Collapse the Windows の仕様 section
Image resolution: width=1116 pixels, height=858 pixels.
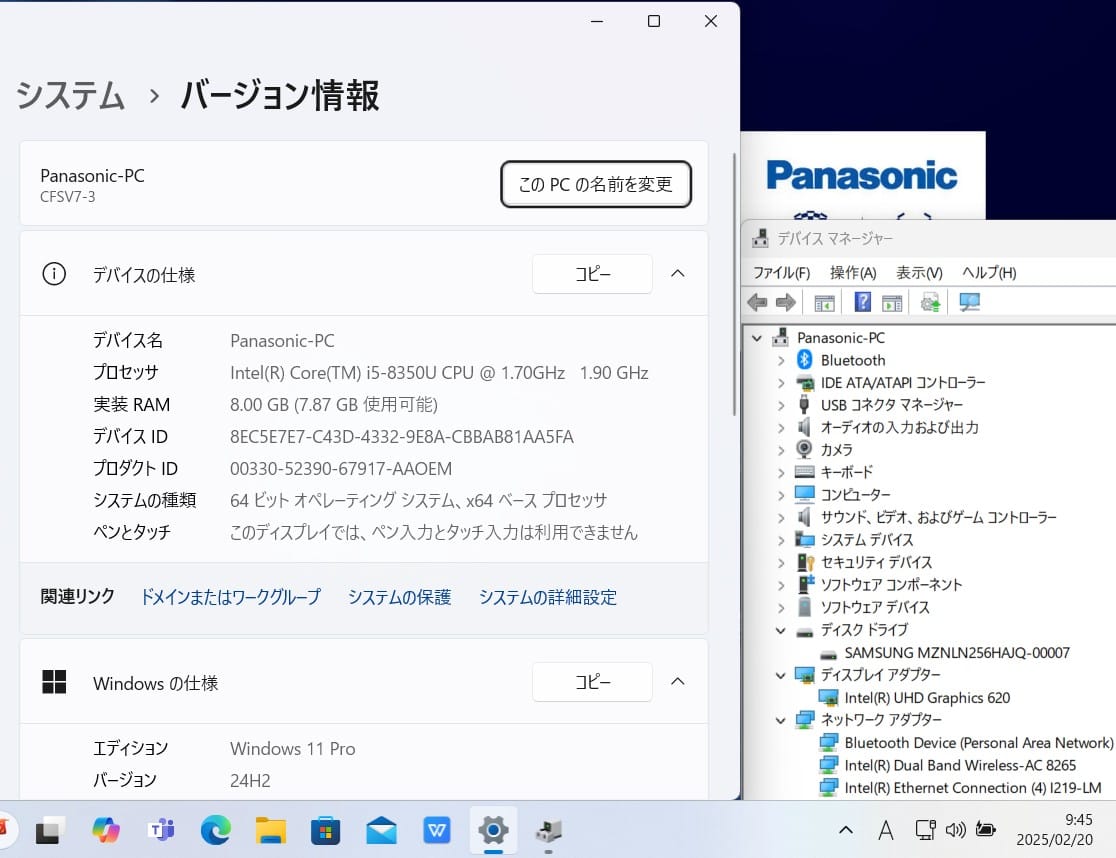[677, 682]
